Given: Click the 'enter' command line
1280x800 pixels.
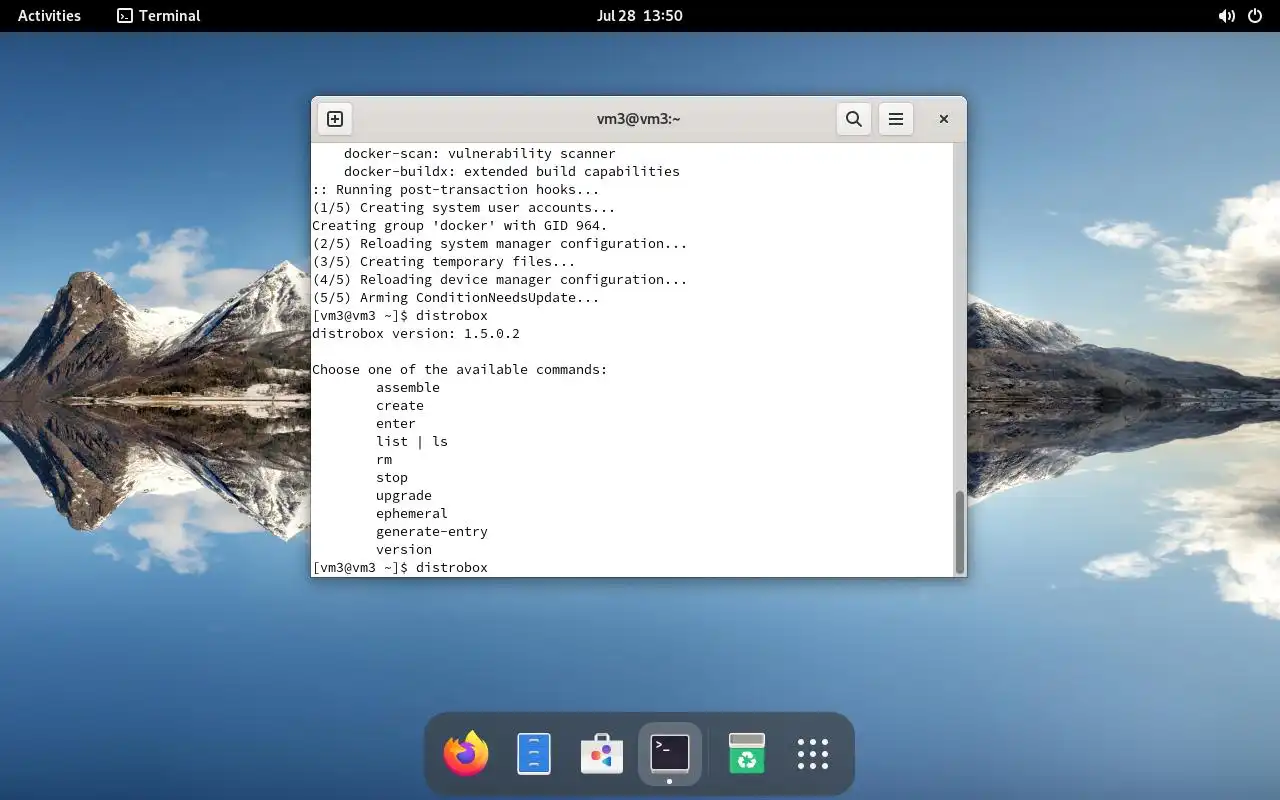Looking at the screenshot, I should click(x=396, y=424).
